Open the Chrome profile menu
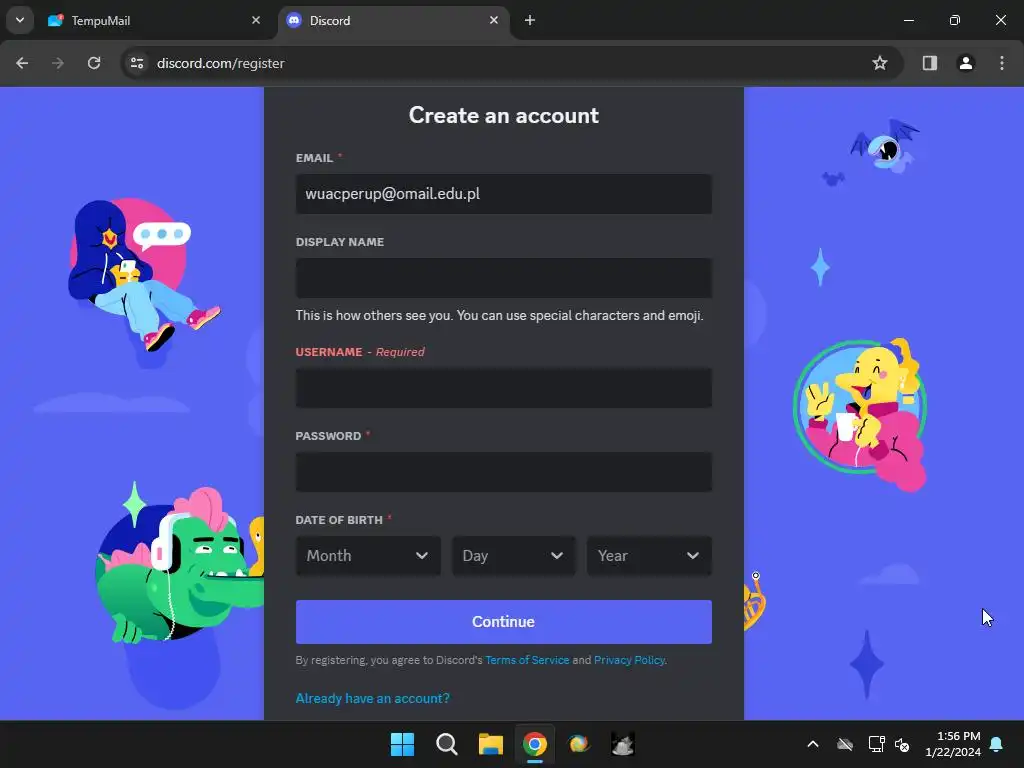The width and height of the screenshot is (1024, 768). tap(965, 63)
